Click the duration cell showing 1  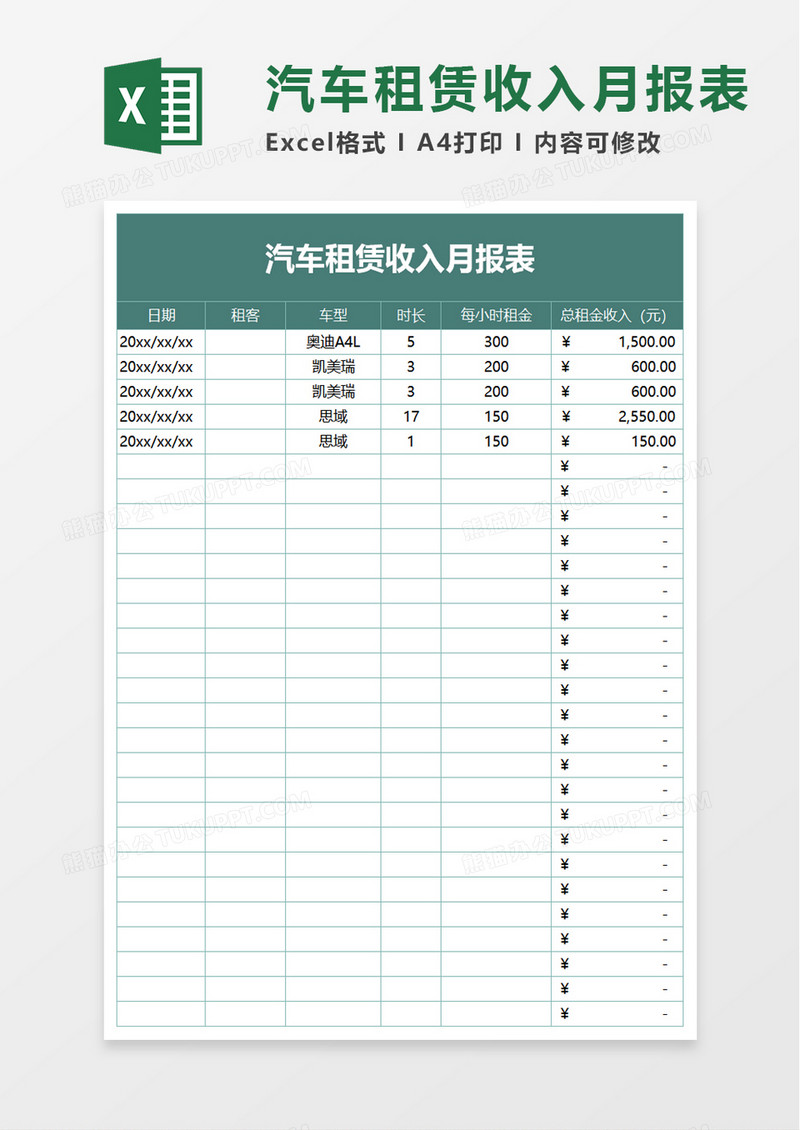[x=411, y=442]
